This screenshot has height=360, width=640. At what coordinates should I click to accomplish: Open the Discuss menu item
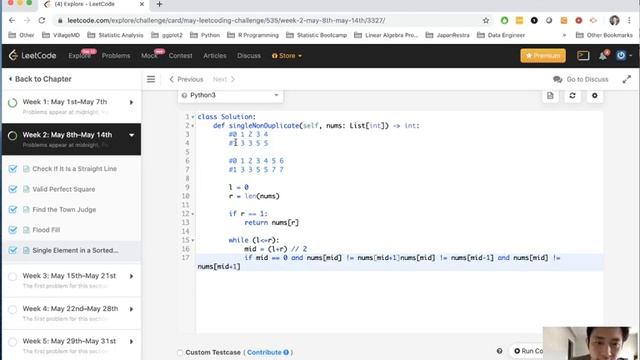(x=249, y=56)
